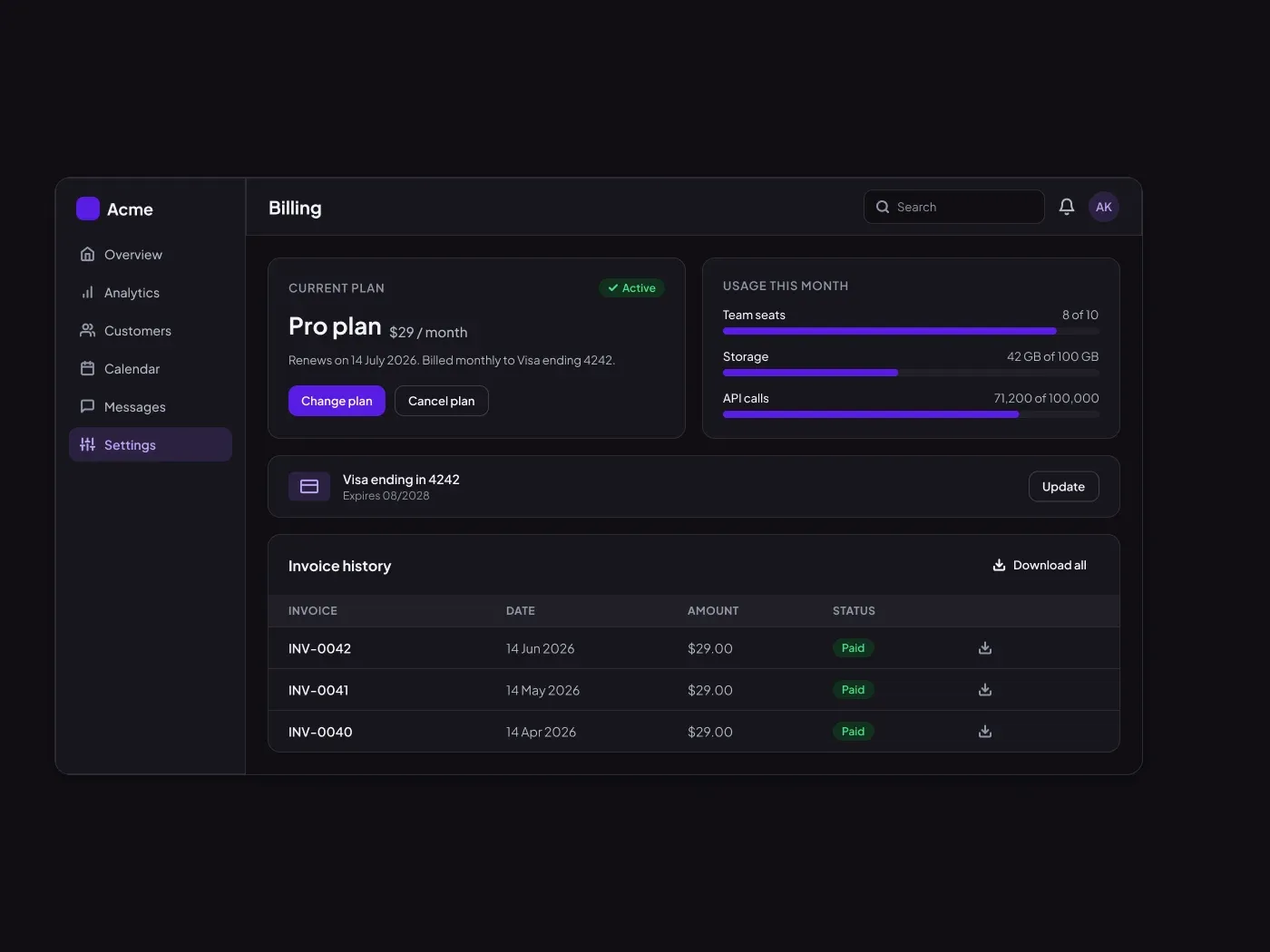1270x952 pixels.
Task: Select Settings in the sidebar
Action: click(x=151, y=444)
